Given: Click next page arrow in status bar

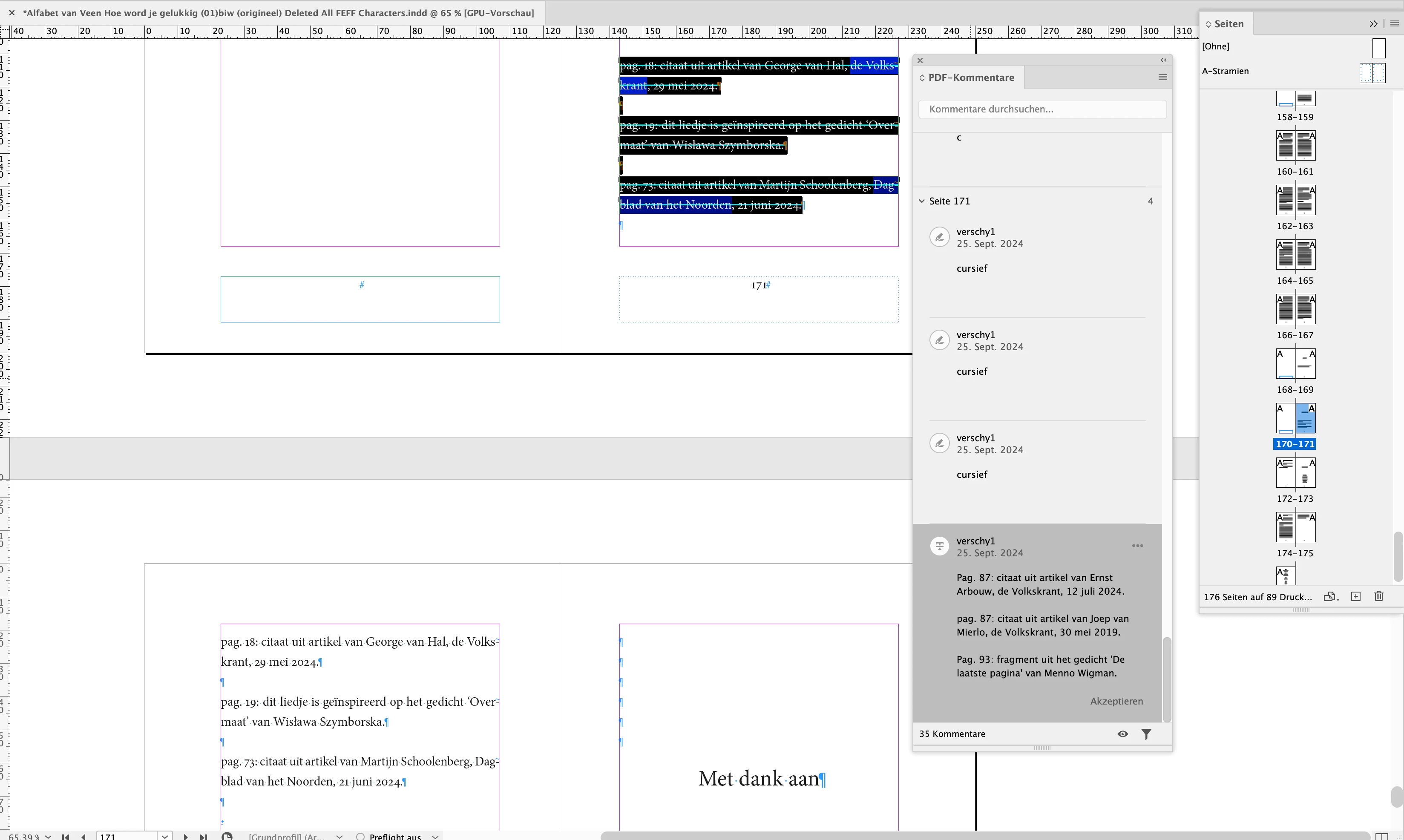Looking at the screenshot, I should (186, 836).
